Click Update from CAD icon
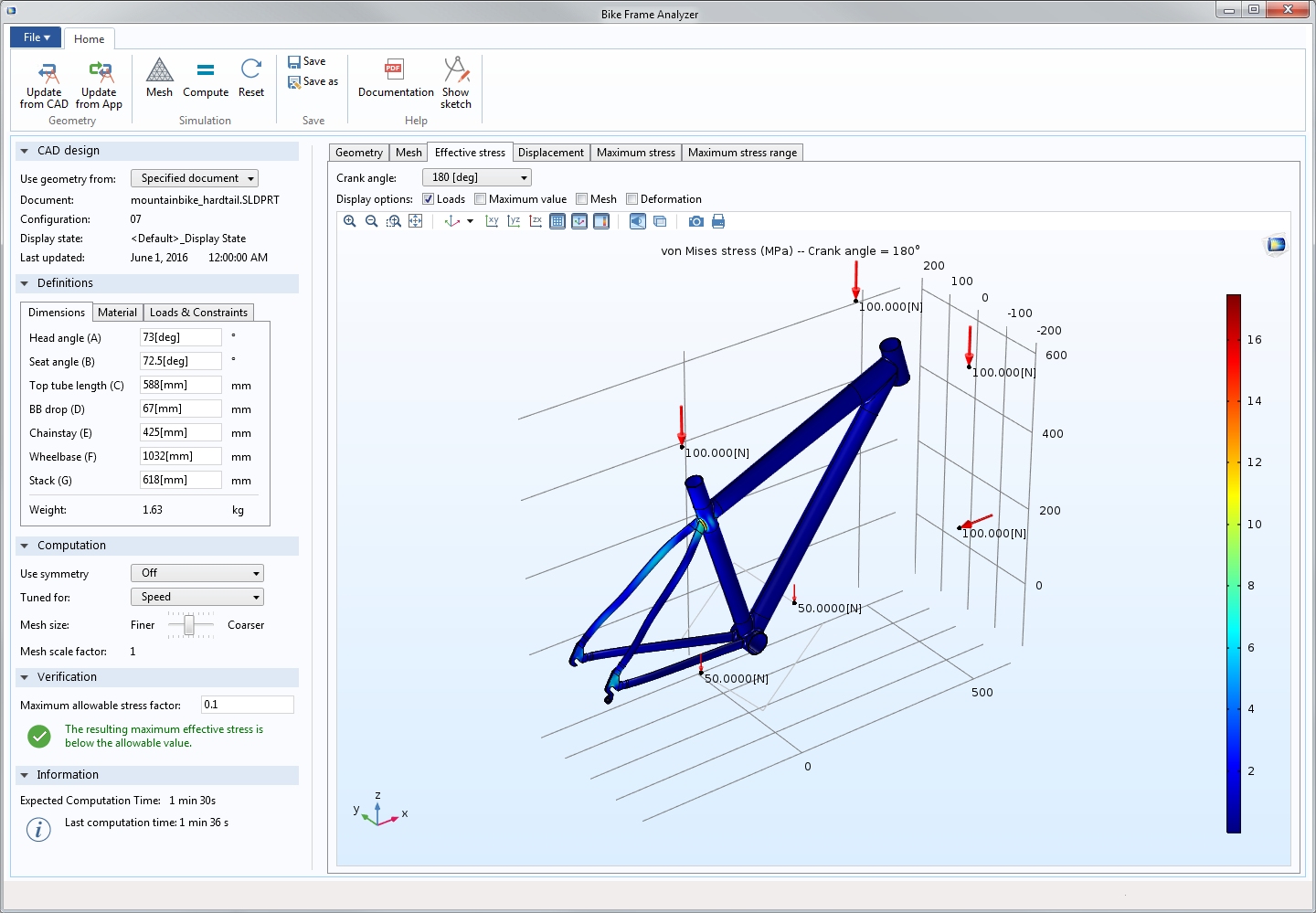Image resolution: width=1316 pixels, height=913 pixels. pyautogui.click(x=44, y=84)
